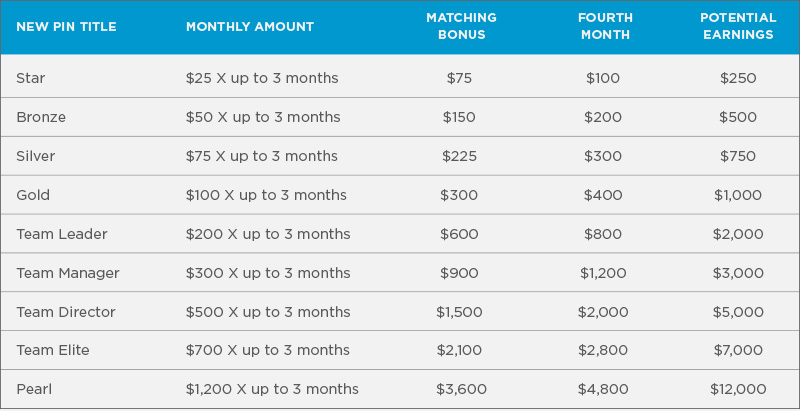Click the $2,100 matching bonus for Team Elite

pyautogui.click(x=459, y=350)
